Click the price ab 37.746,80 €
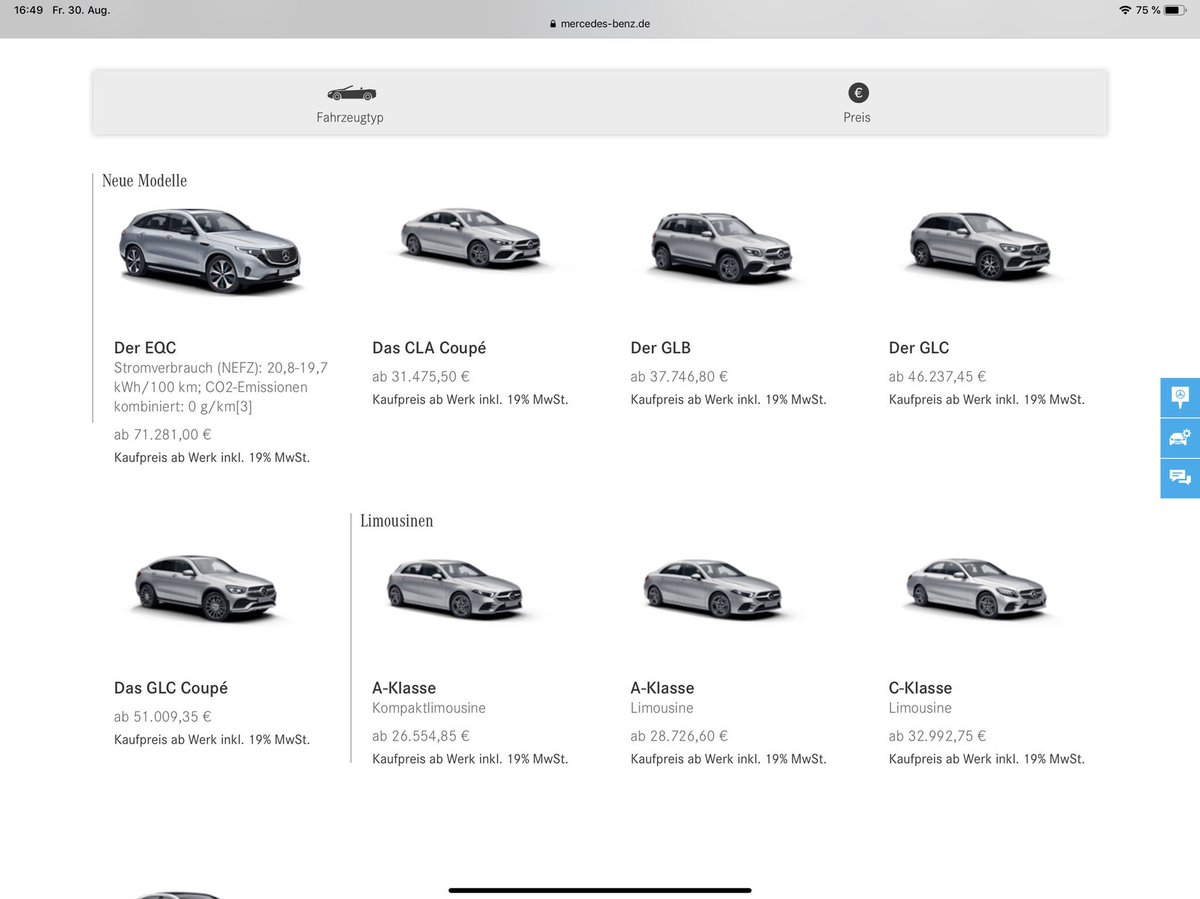Image resolution: width=1200 pixels, height=899 pixels. (679, 377)
